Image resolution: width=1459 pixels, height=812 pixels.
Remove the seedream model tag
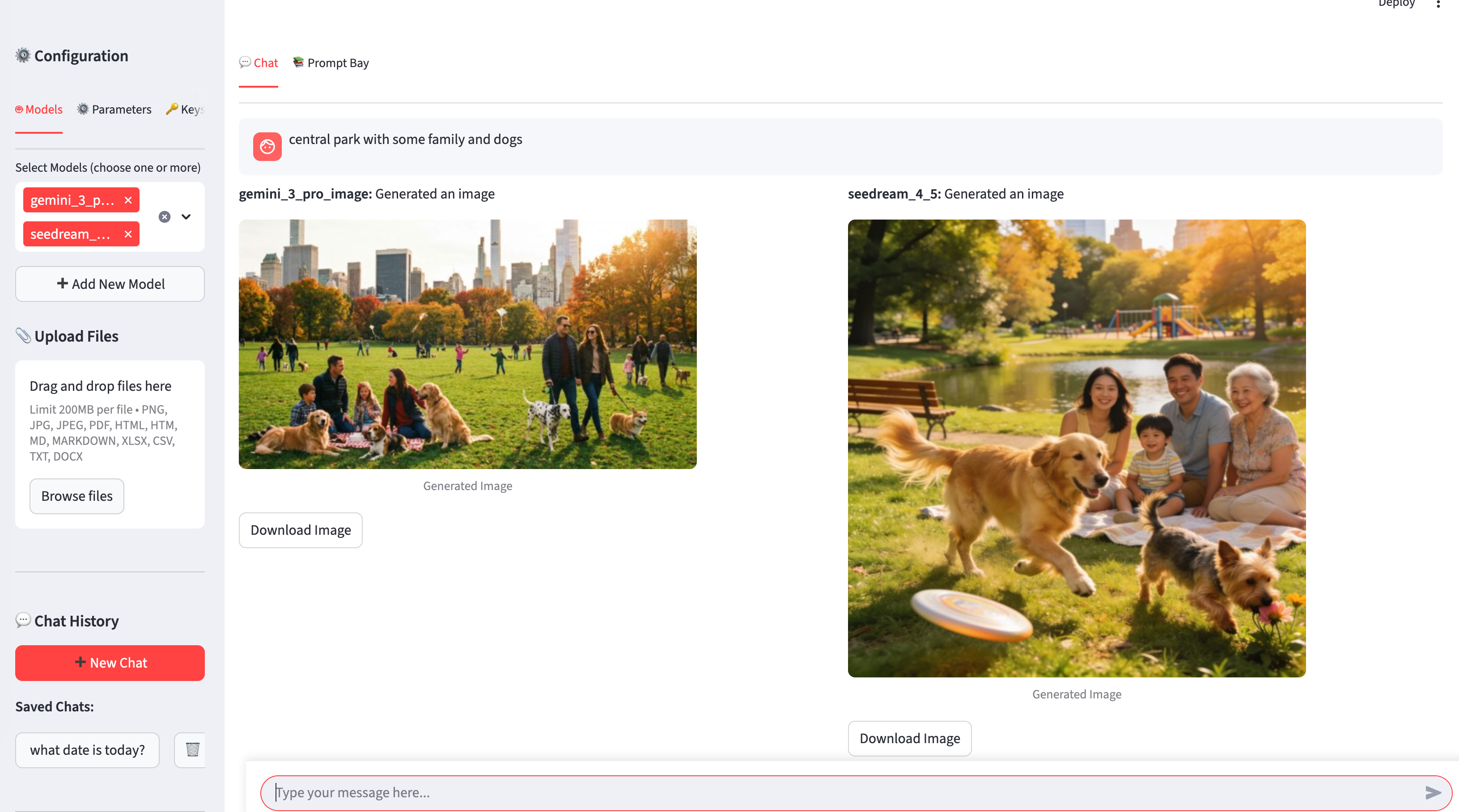[128, 234]
